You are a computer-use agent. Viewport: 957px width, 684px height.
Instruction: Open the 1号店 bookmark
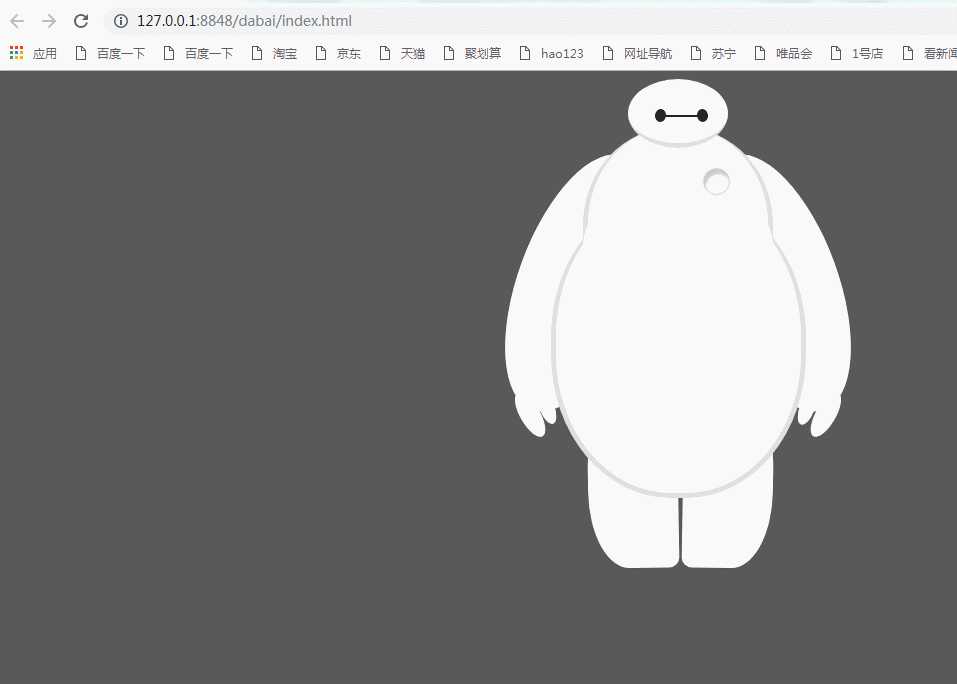click(857, 54)
